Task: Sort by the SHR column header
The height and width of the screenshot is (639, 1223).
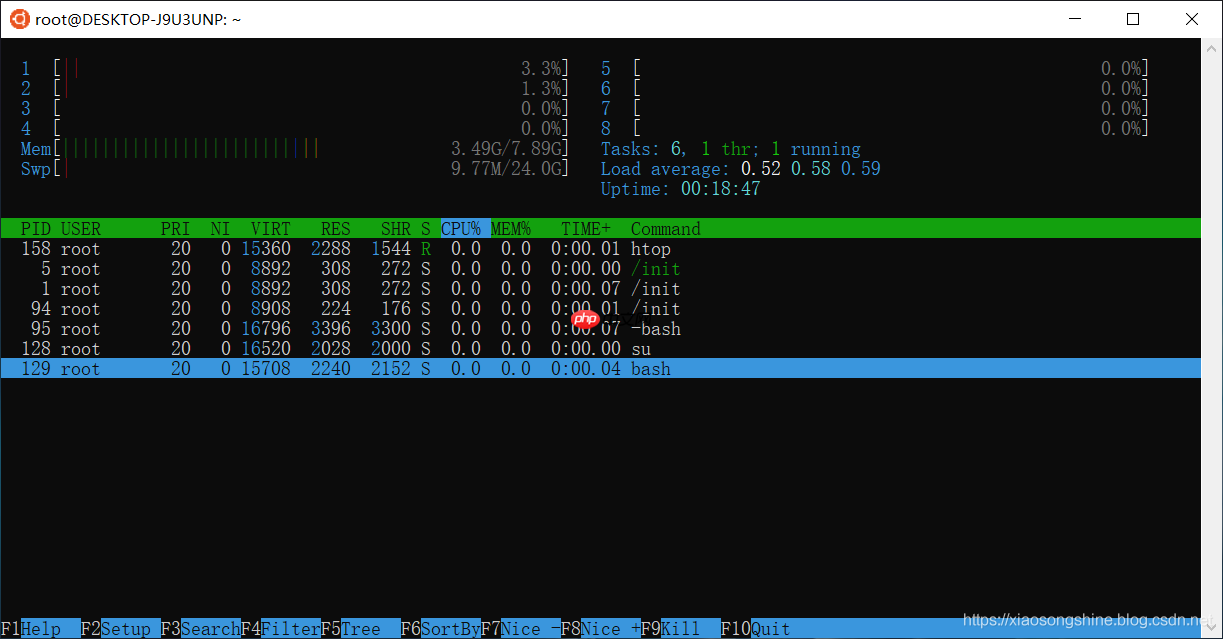Action: 396,229
